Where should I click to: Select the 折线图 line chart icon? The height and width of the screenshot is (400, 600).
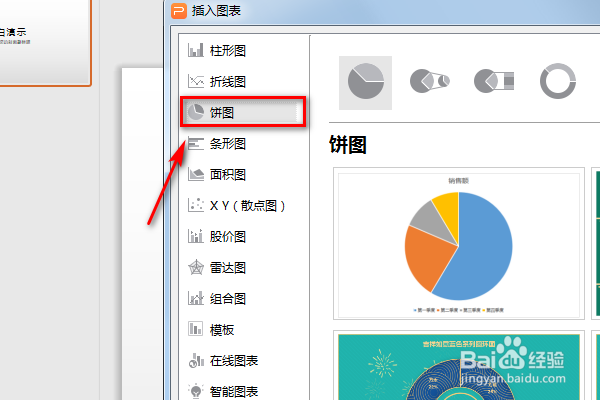196,81
